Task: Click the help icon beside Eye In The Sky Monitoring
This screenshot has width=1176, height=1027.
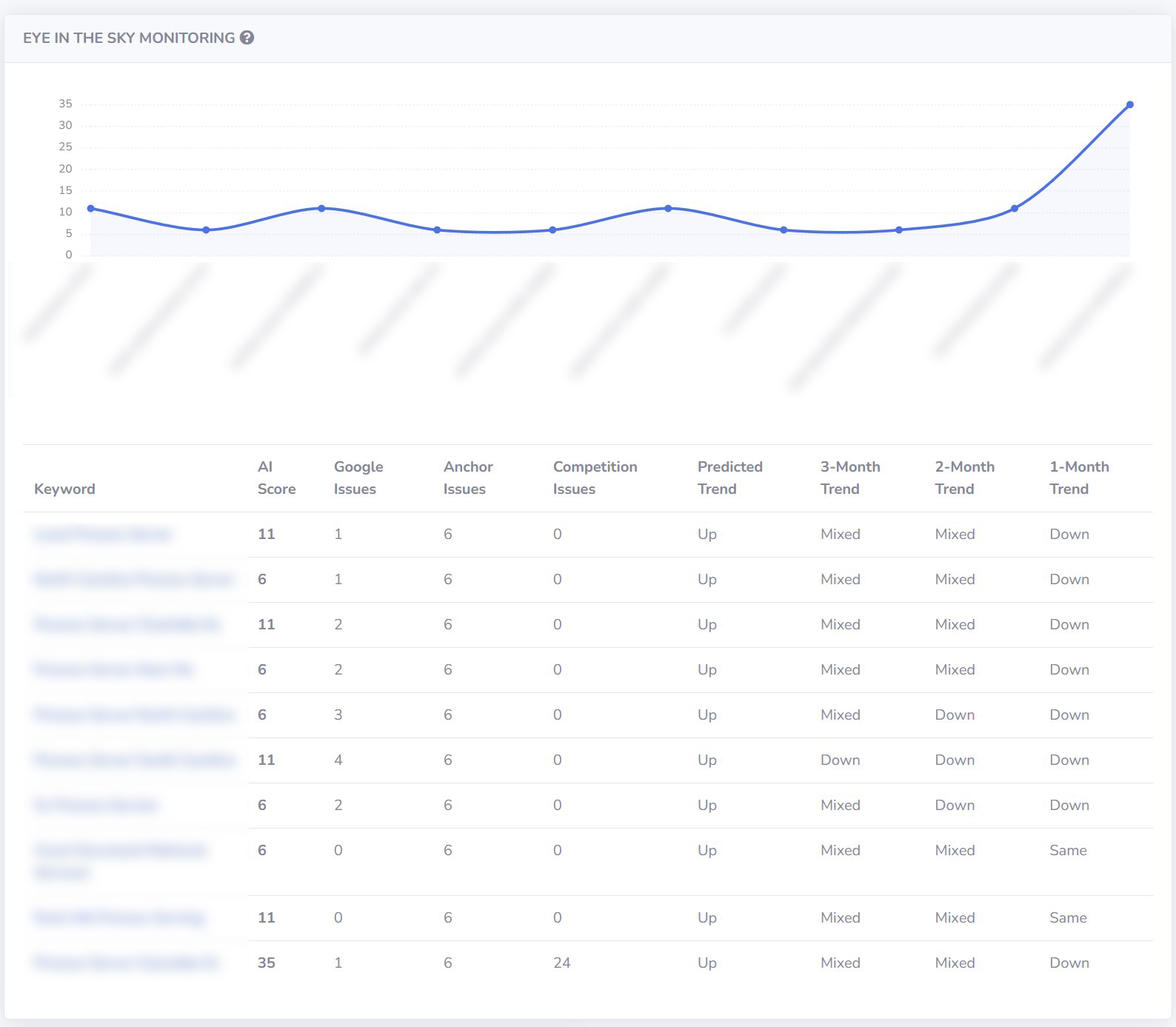Action: point(247,38)
